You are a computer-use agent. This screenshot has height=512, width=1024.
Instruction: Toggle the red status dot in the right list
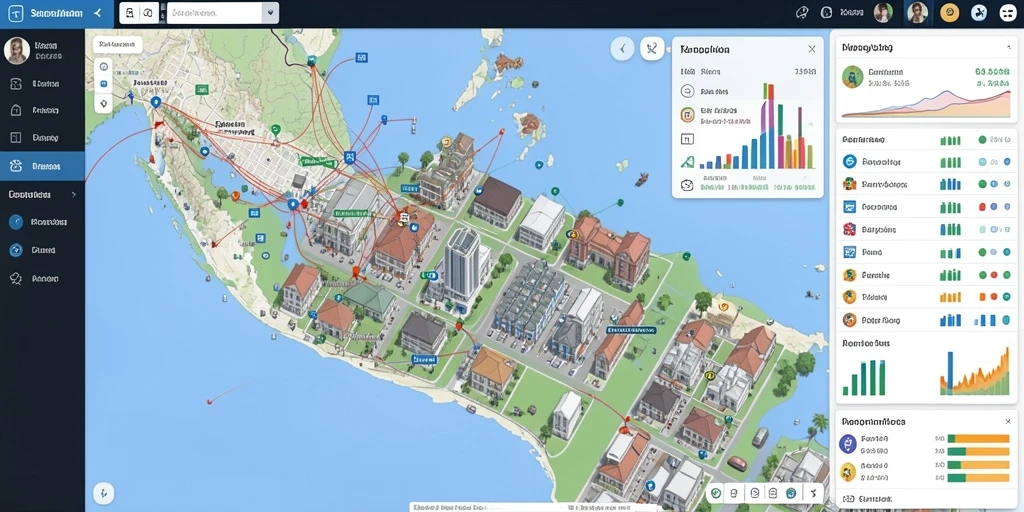pyautogui.click(x=982, y=206)
